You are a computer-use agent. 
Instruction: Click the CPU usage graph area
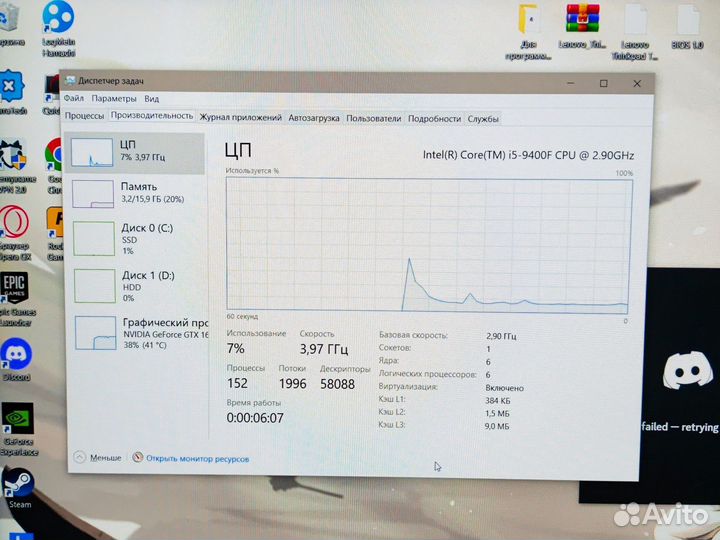tap(429, 245)
